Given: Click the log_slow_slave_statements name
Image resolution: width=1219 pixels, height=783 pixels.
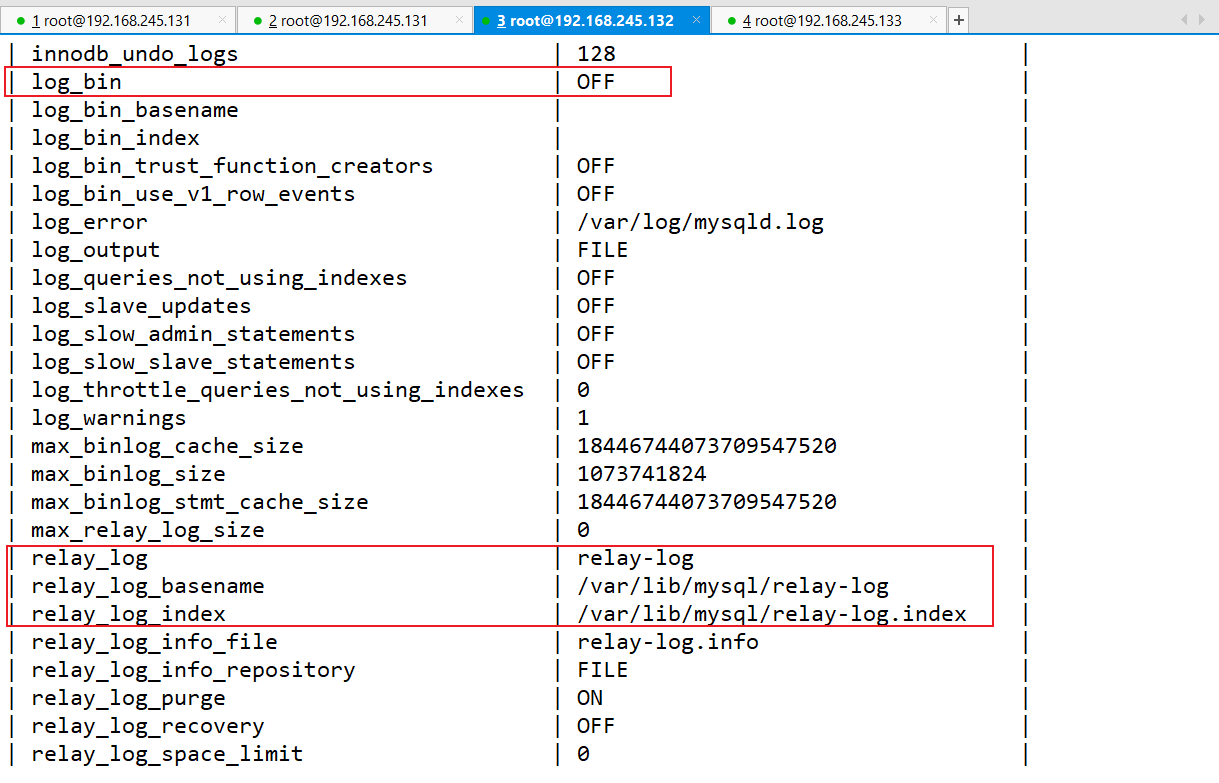Looking at the screenshot, I should 193,362.
